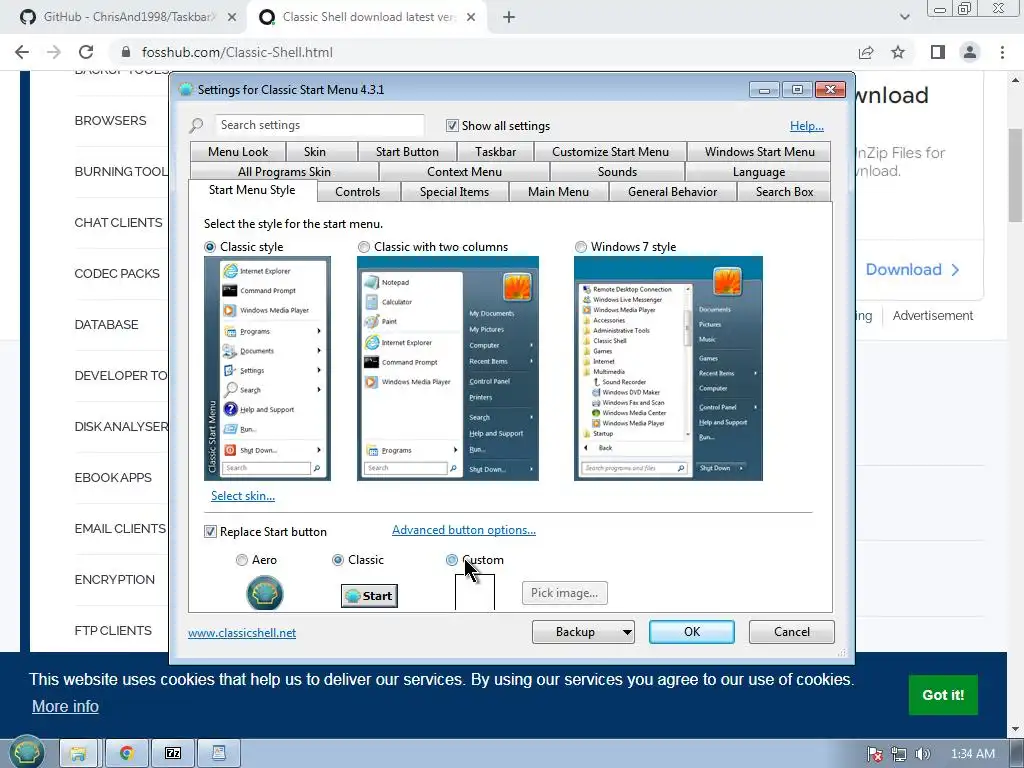Reload the fosshub page
This screenshot has height=768, width=1024.
click(86, 52)
